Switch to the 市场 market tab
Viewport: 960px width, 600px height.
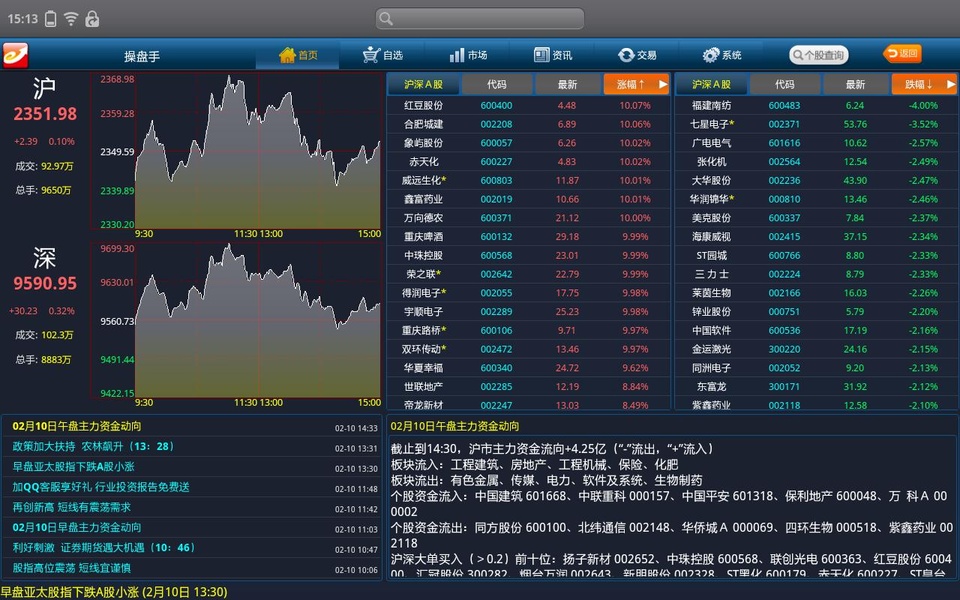(x=468, y=55)
